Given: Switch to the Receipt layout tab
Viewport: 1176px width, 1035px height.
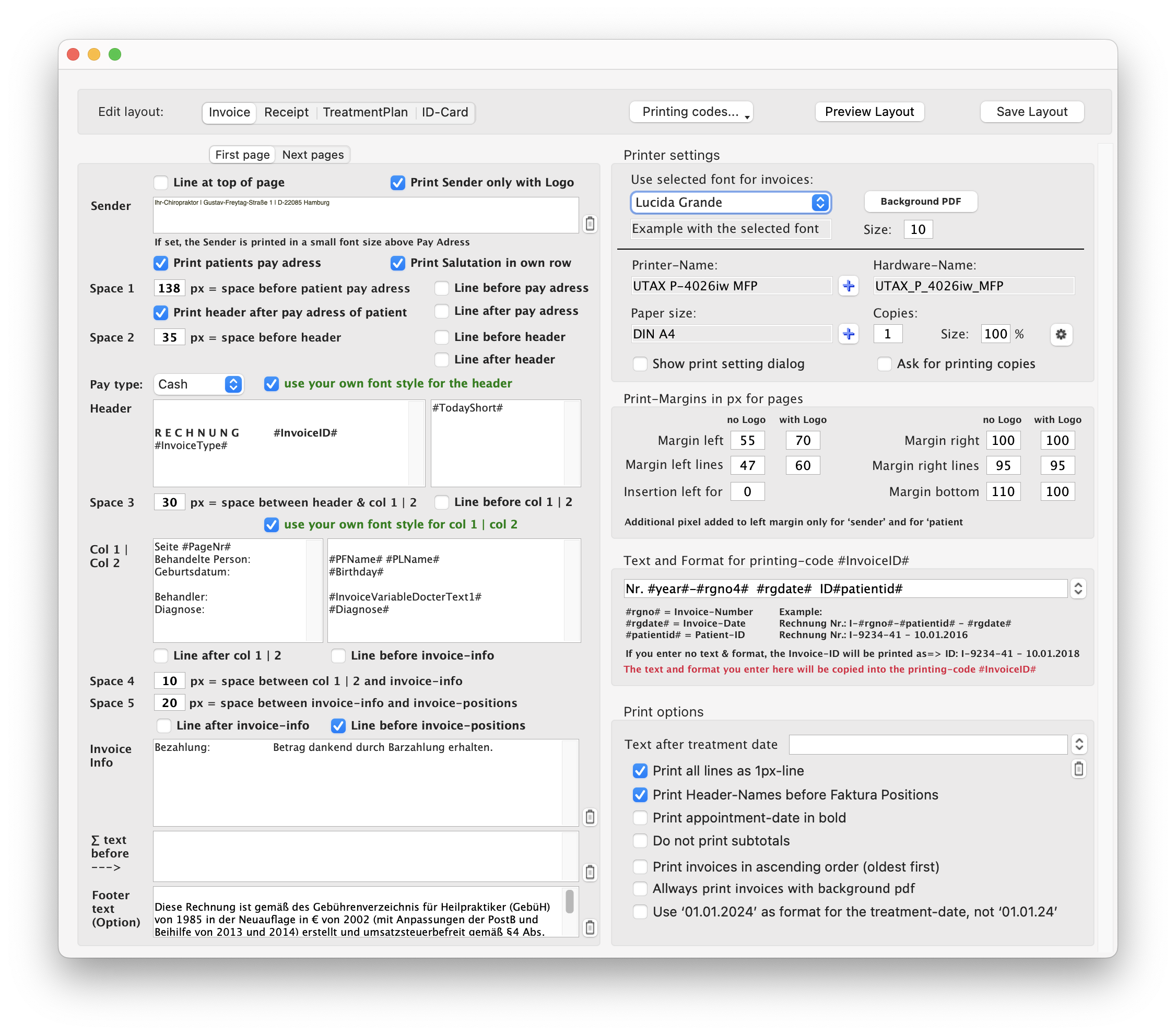Looking at the screenshot, I should click(286, 112).
